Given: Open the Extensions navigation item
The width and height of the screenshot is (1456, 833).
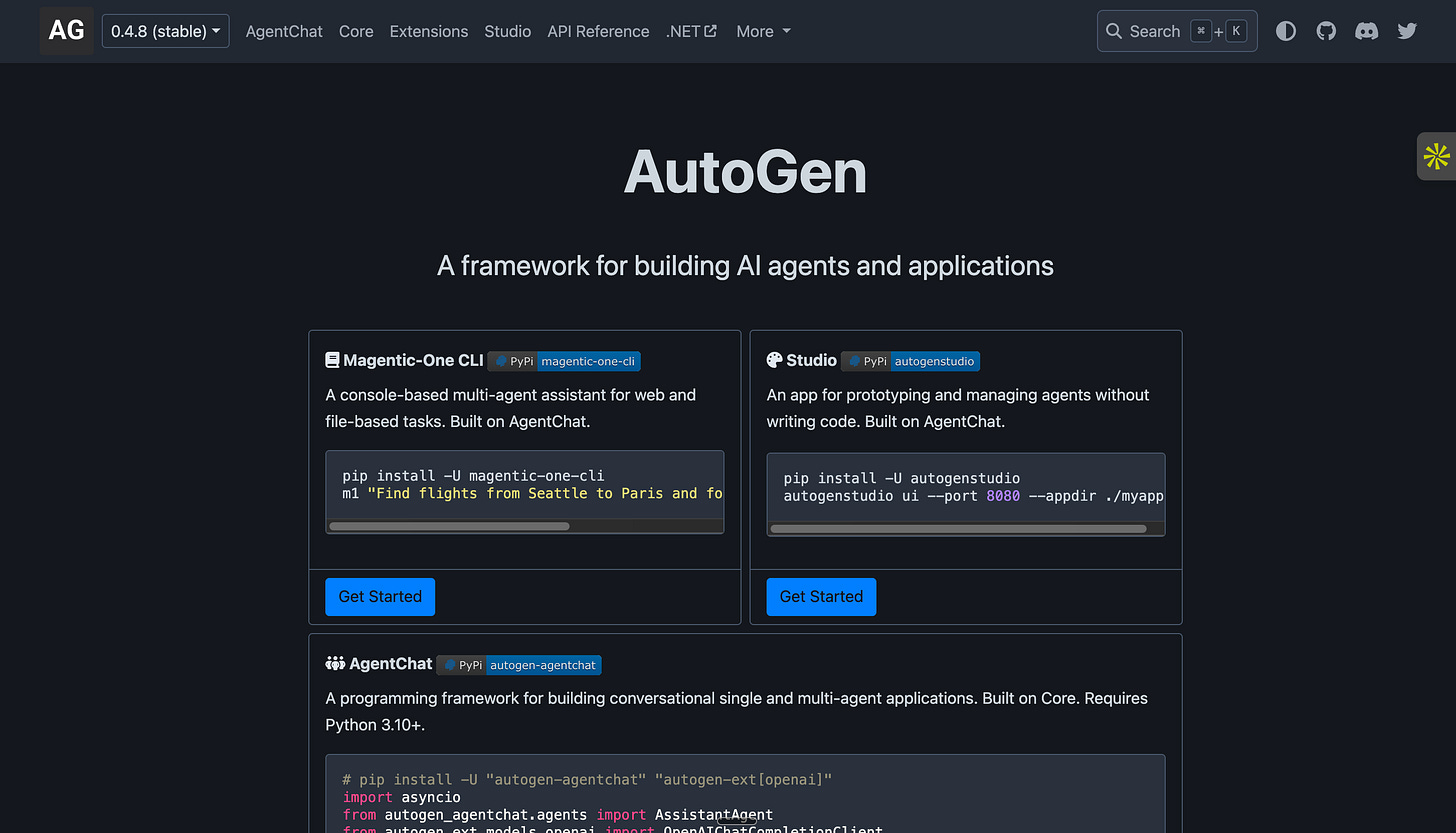Looking at the screenshot, I should (x=429, y=31).
